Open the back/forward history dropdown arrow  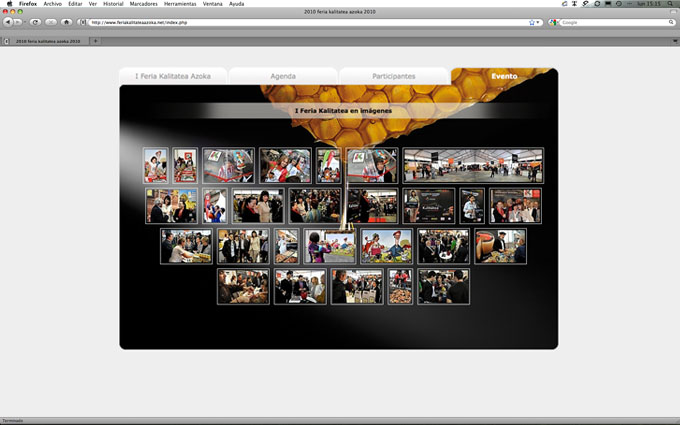[x=25, y=22]
